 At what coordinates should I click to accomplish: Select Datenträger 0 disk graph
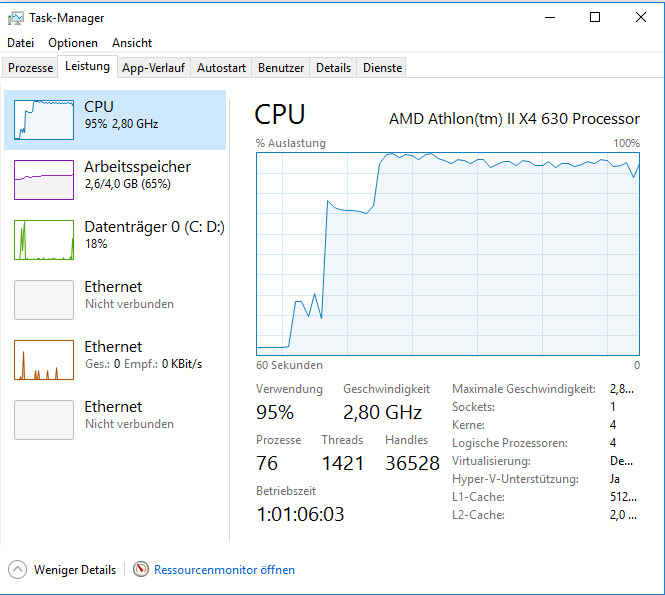coord(44,240)
